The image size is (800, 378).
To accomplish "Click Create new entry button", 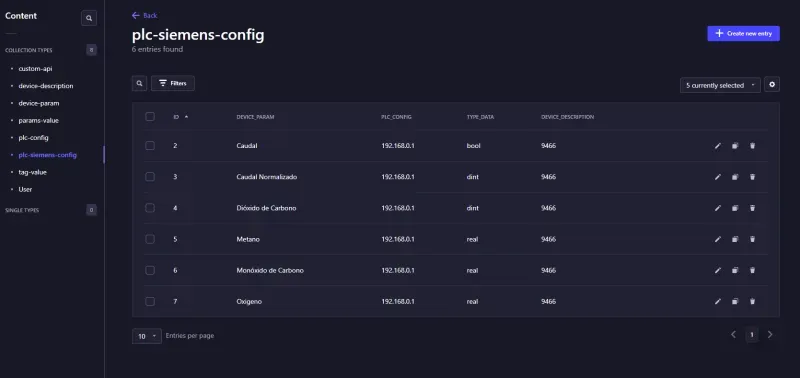I will (x=743, y=34).
